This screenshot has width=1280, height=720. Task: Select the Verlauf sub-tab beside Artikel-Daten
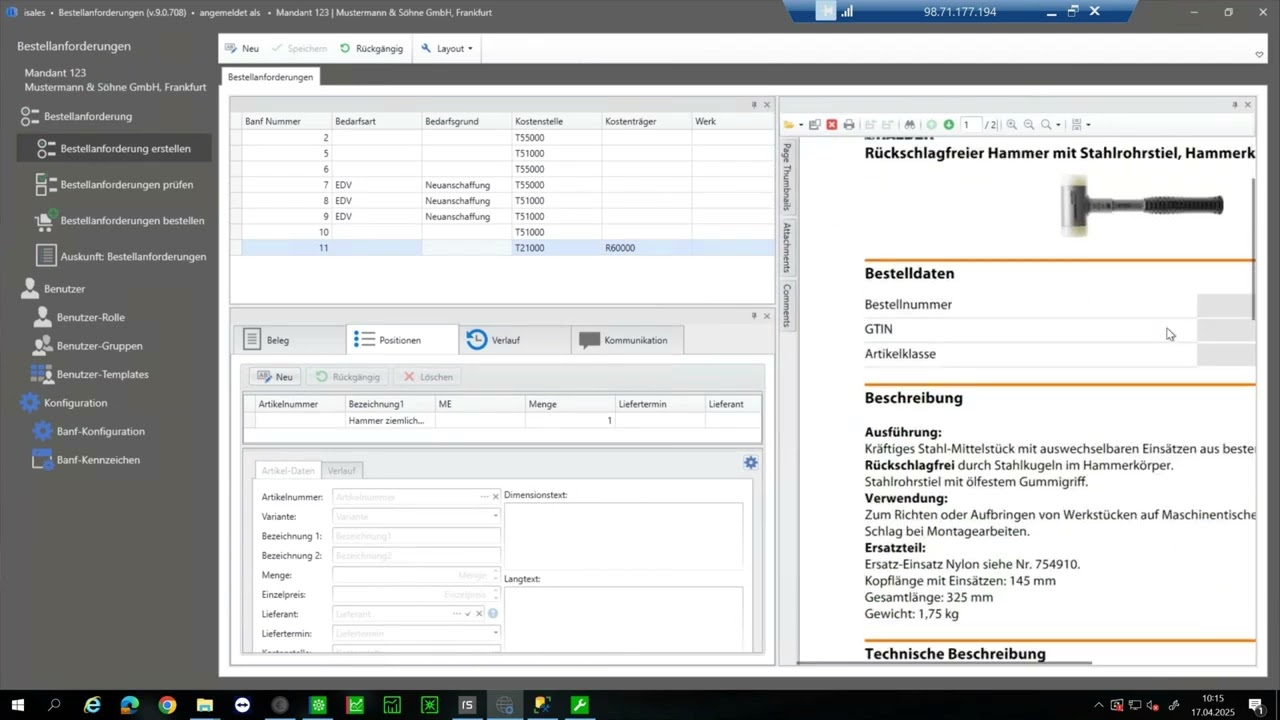pos(342,470)
